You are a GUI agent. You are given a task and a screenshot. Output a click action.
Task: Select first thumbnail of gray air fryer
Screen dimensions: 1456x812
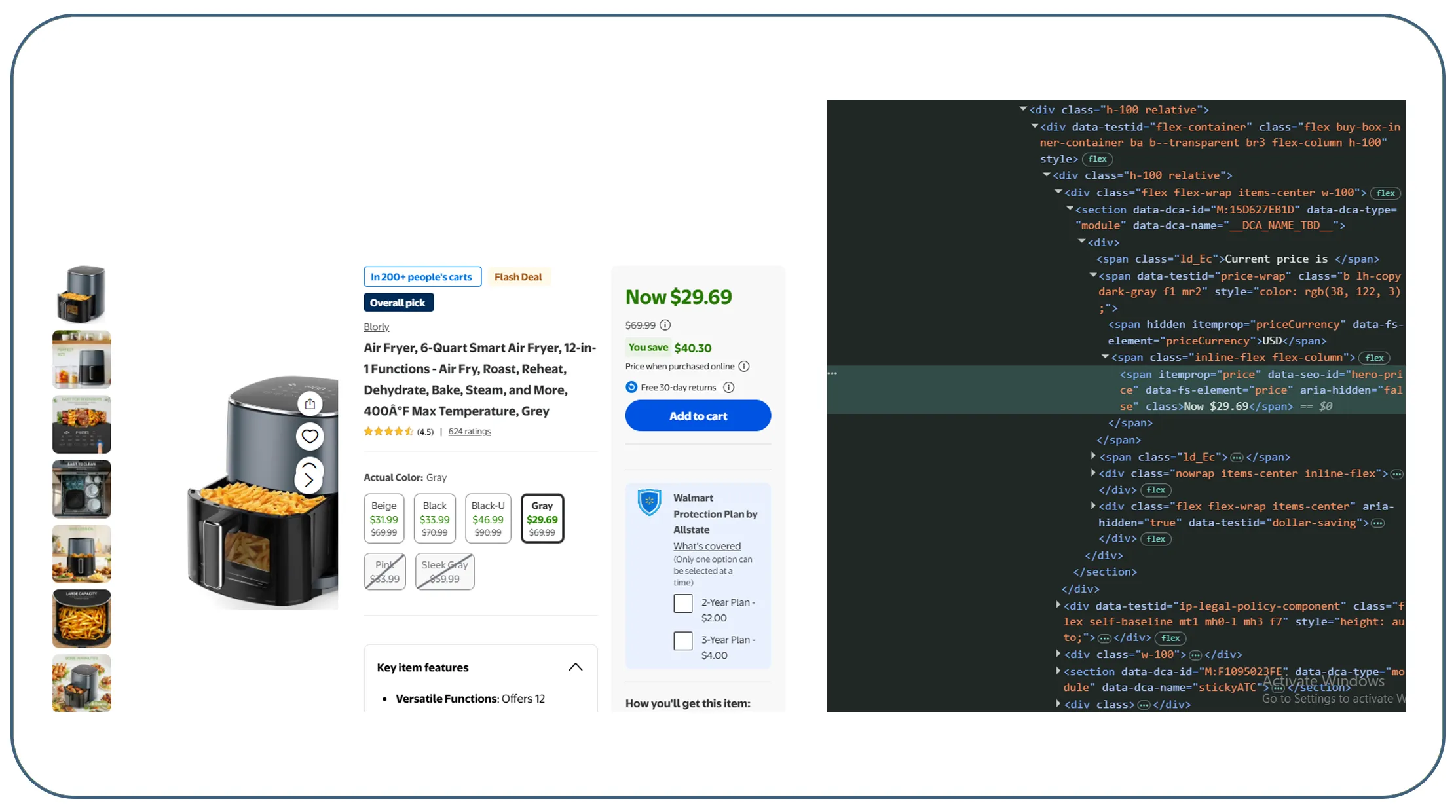pyautogui.click(x=82, y=295)
